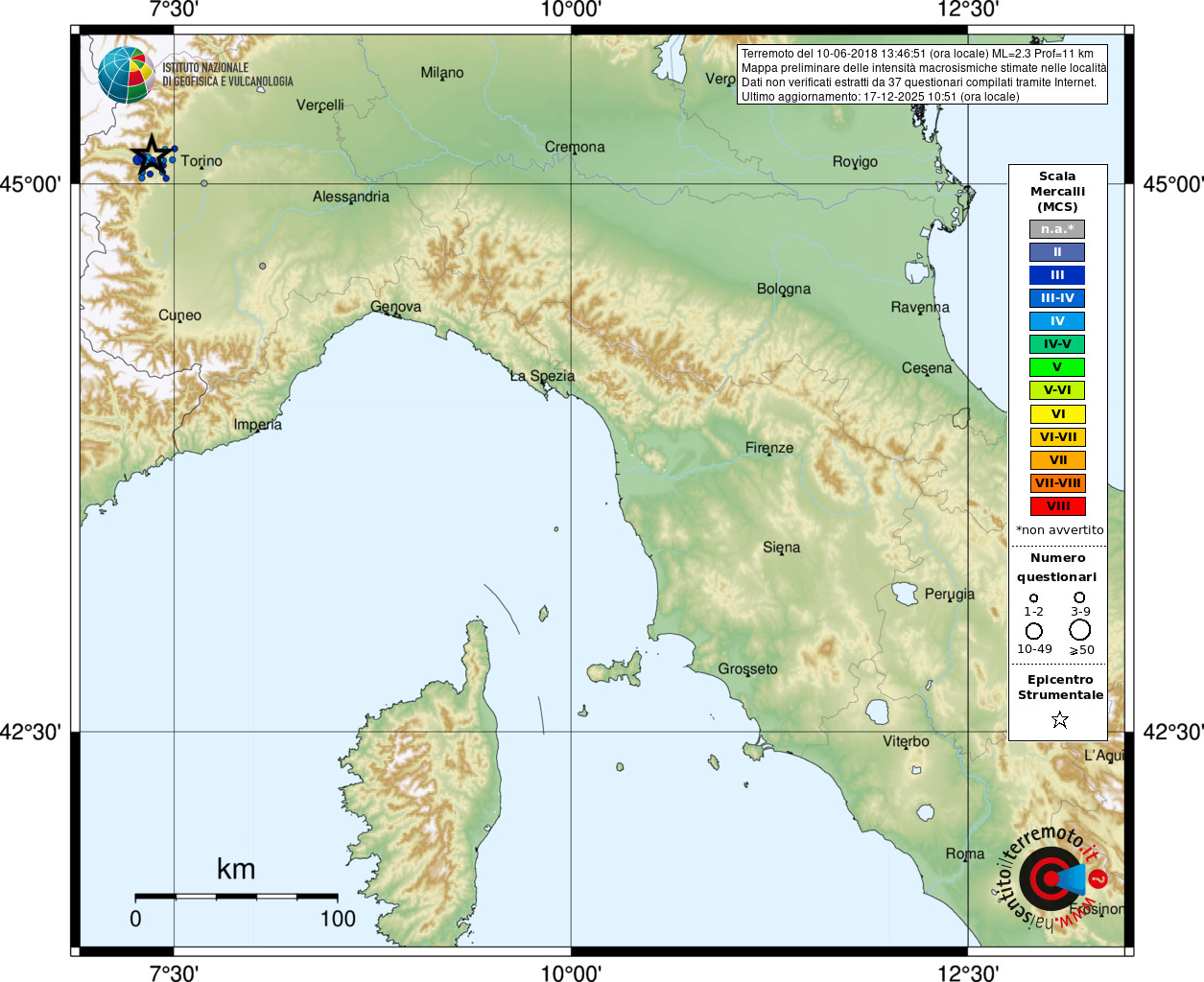Click the Perugia city label
The width and height of the screenshot is (1204, 982).
(950, 595)
